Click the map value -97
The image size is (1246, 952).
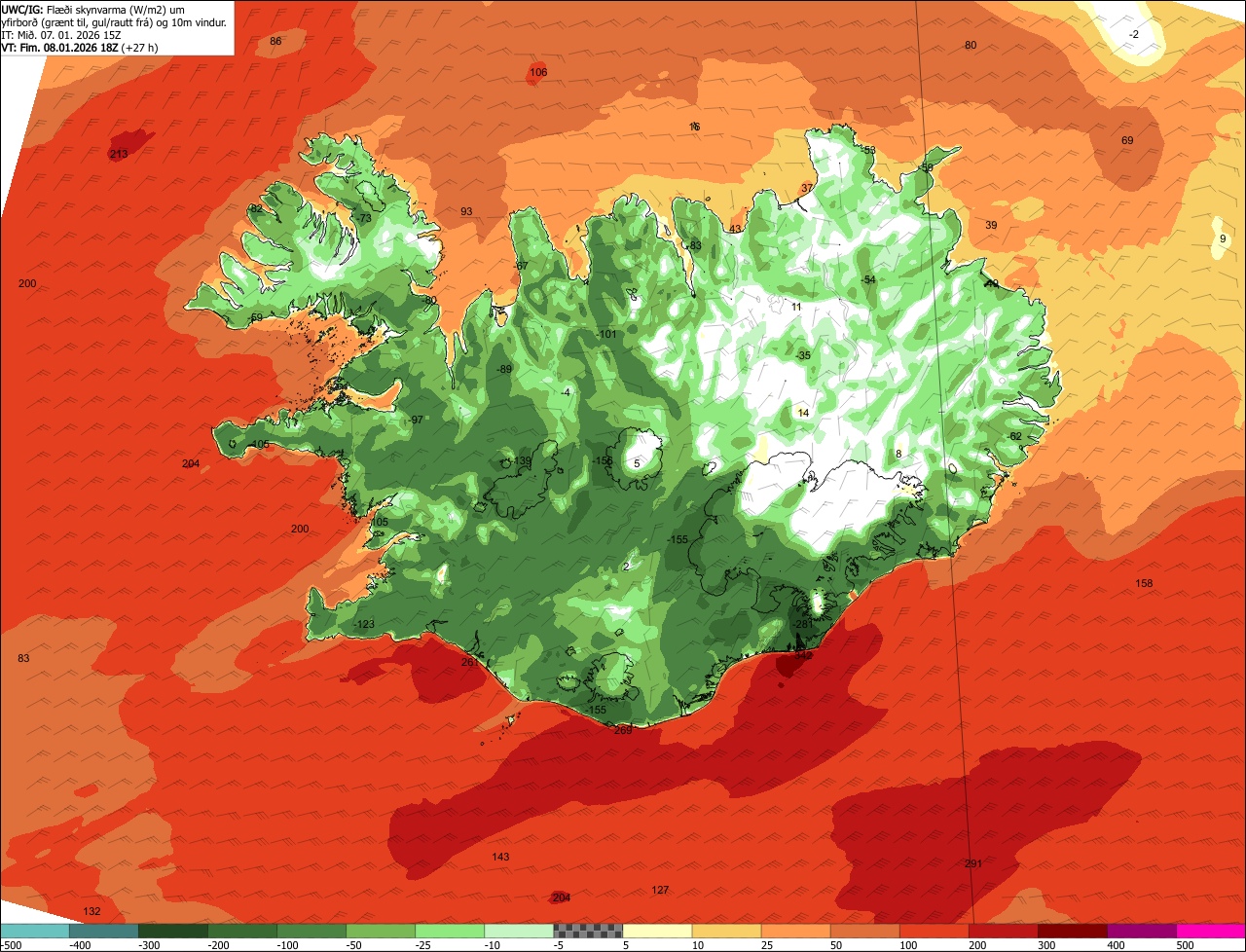pyautogui.click(x=416, y=420)
